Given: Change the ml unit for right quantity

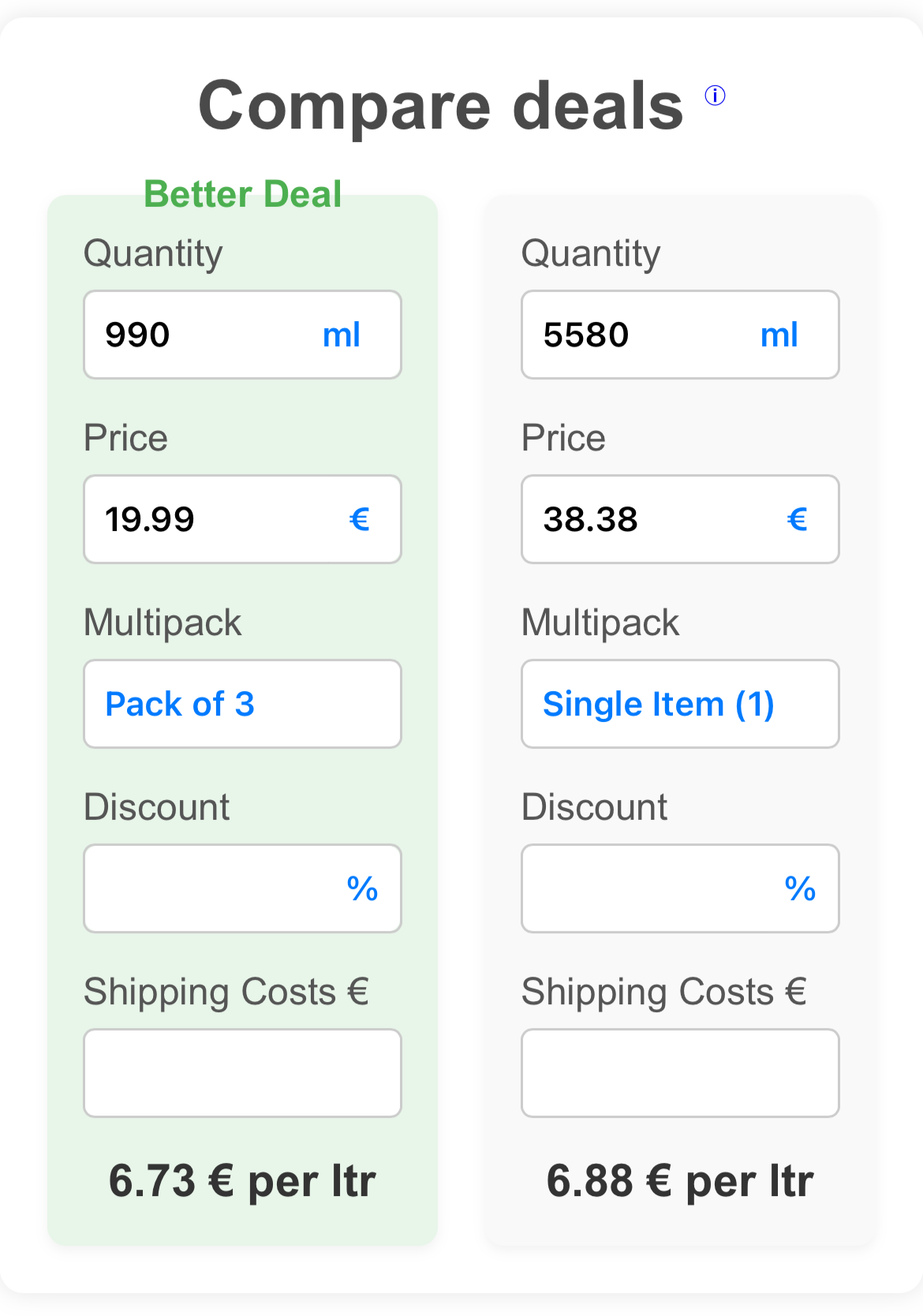Looking at the screenshot, I should coord(779,335).
